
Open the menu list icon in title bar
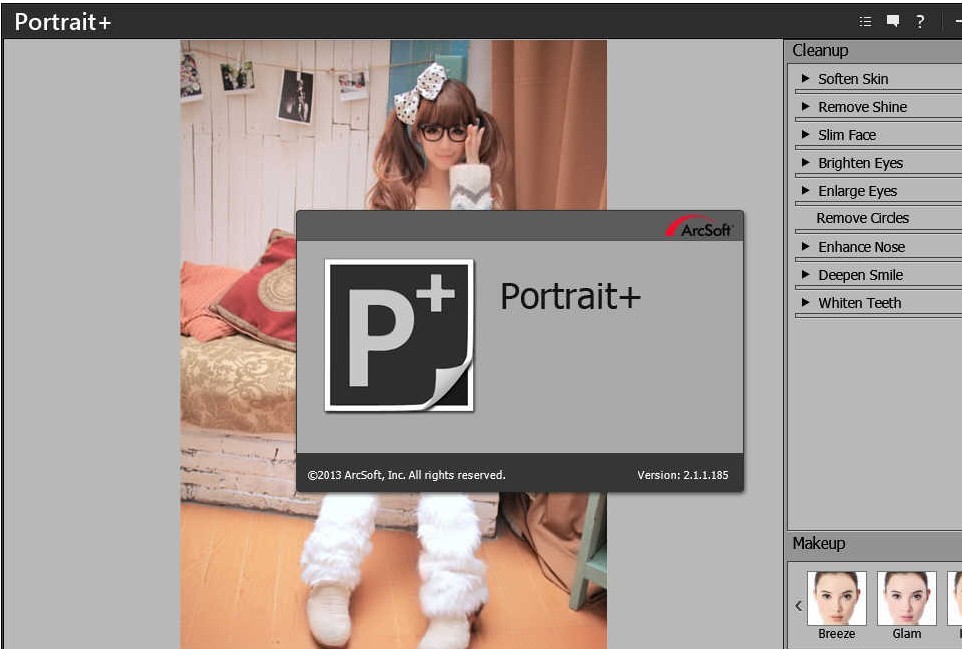tap(865, 21)
